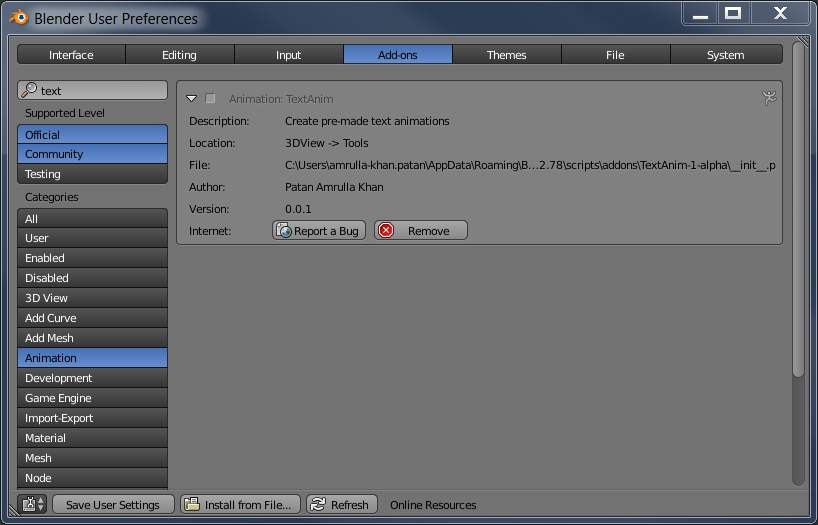Close the Blender User Preferences window
818x525 pixels.
tap(780, 14)
